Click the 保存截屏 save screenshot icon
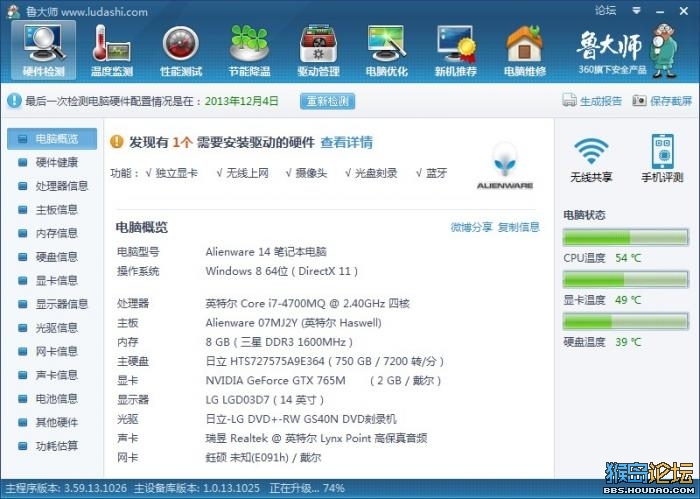Image resolution: width=700 pixels, height=499 pixels. tap(639, 100)
